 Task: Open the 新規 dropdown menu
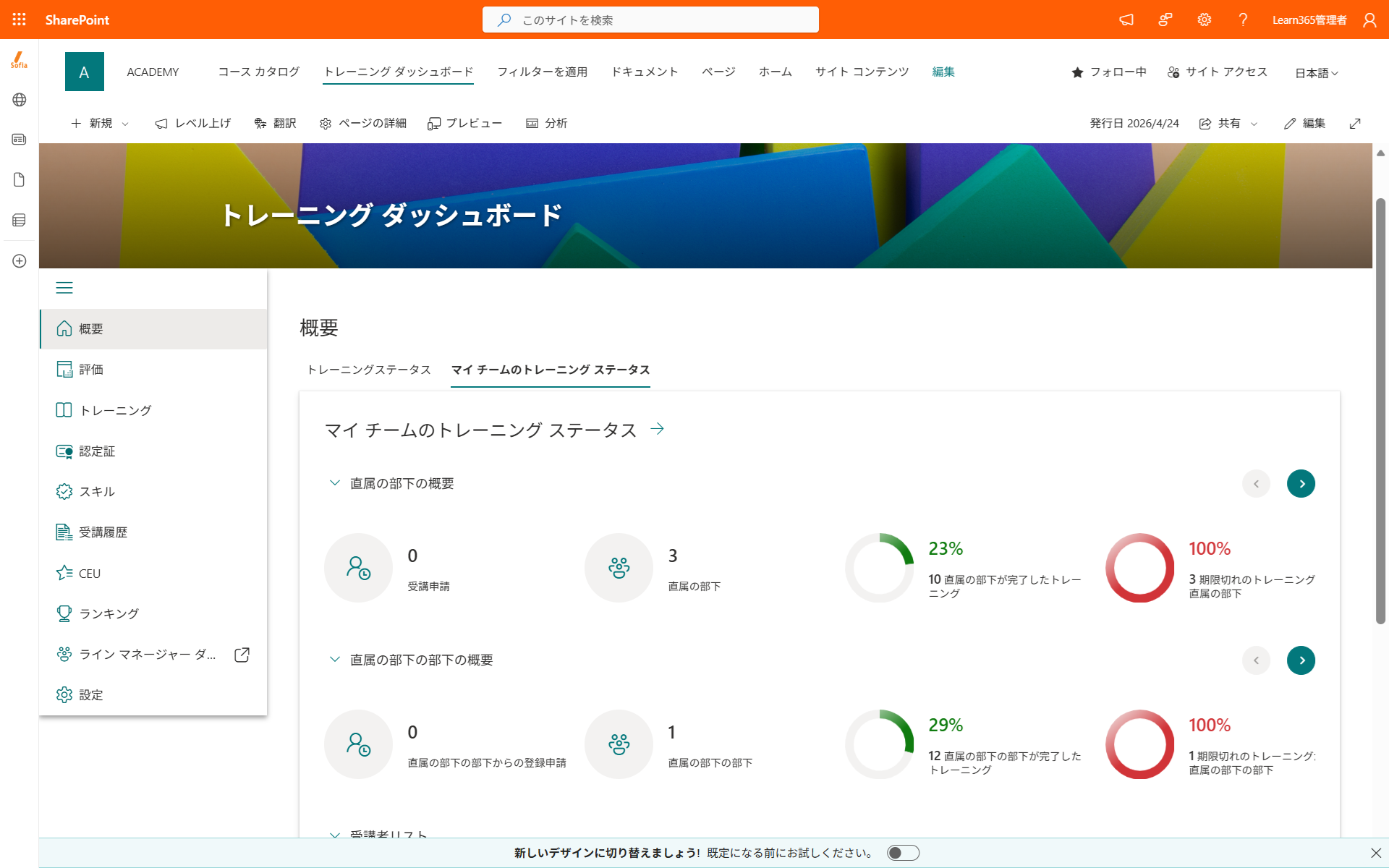click(x=101, y=124)
